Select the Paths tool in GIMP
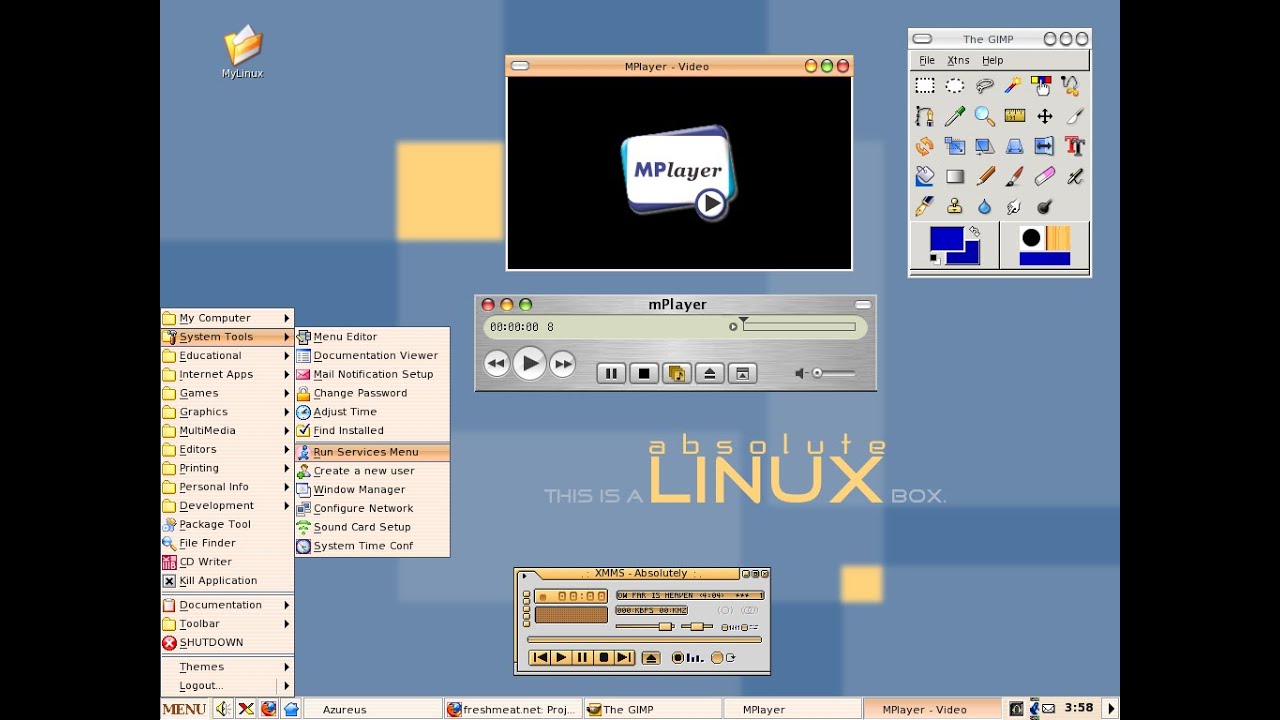This screenshot has height=720, width=1280. (x=925, y=116)
